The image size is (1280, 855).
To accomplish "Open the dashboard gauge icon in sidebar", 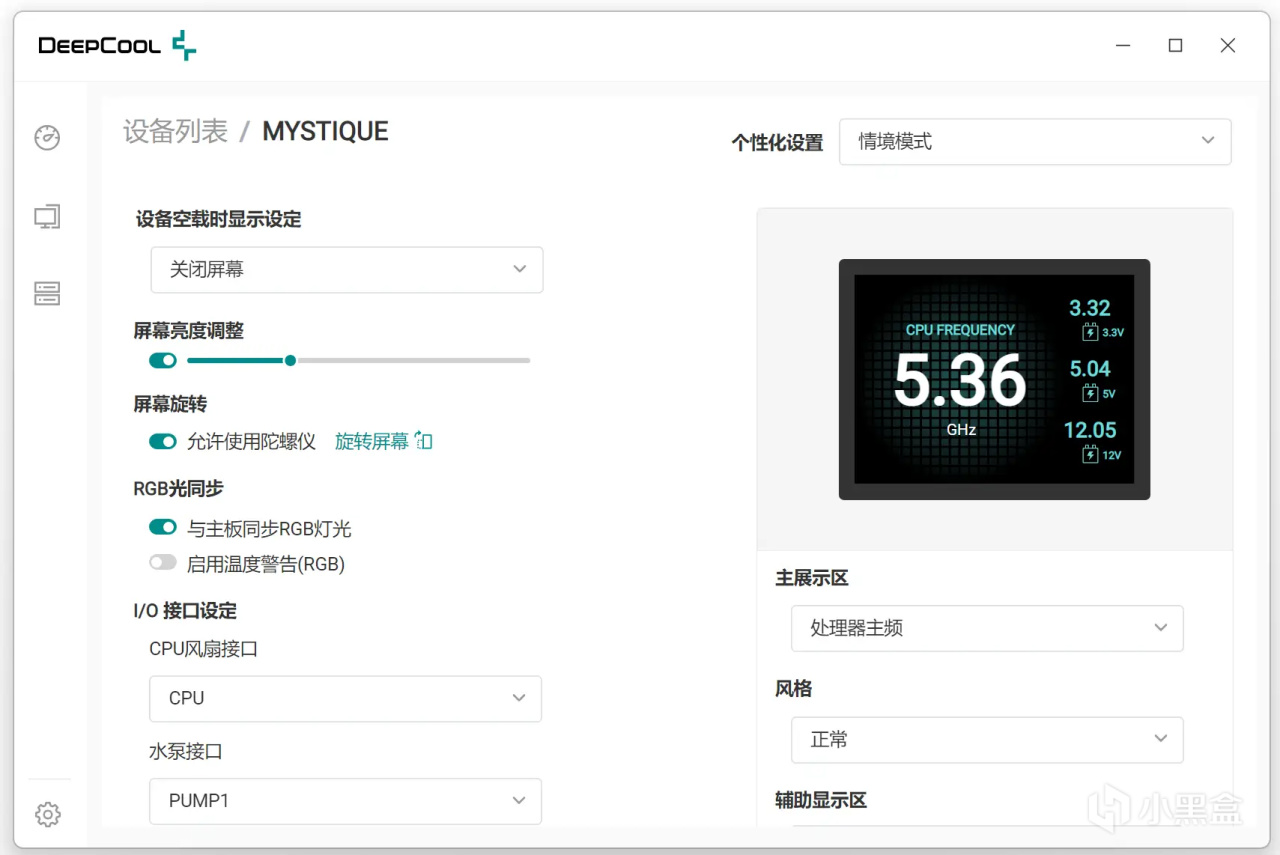I will click(47, 138).
